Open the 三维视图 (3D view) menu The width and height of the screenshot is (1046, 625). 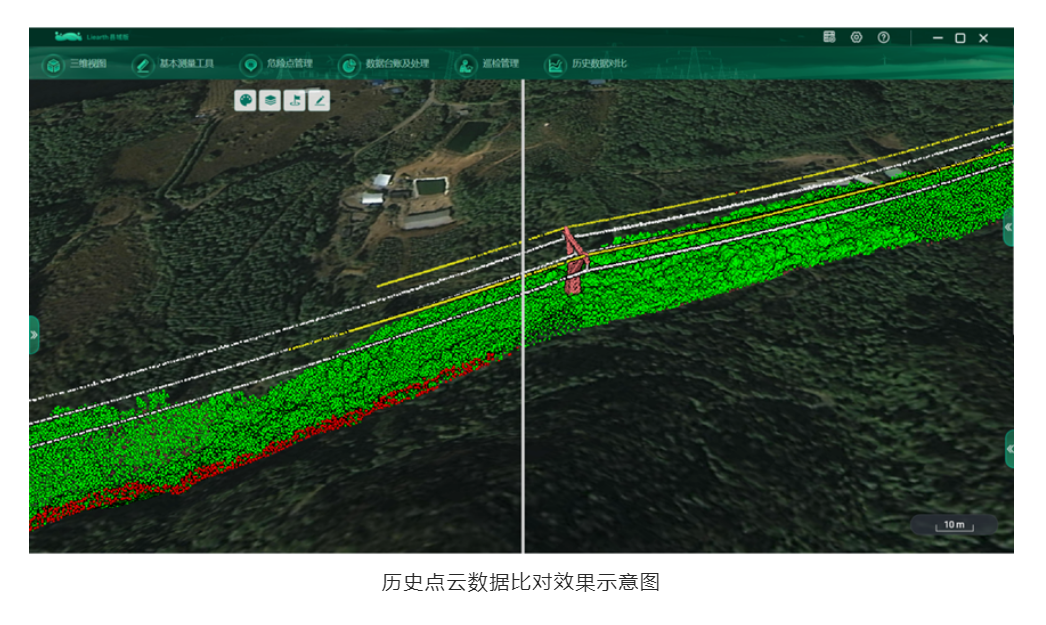point(75,64)
